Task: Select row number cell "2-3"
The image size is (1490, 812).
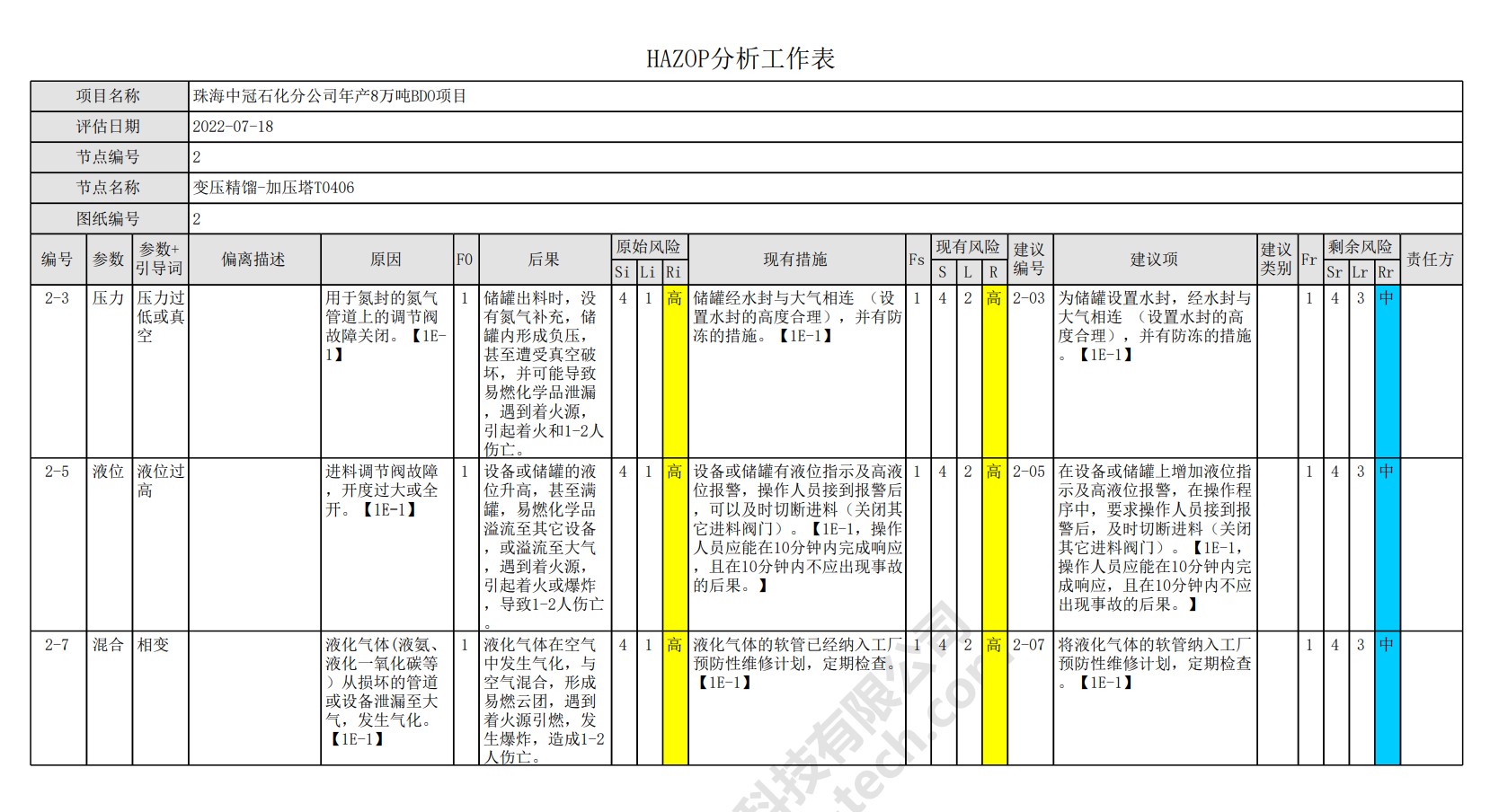Action: pyautogui.click(x=58, y=371)
